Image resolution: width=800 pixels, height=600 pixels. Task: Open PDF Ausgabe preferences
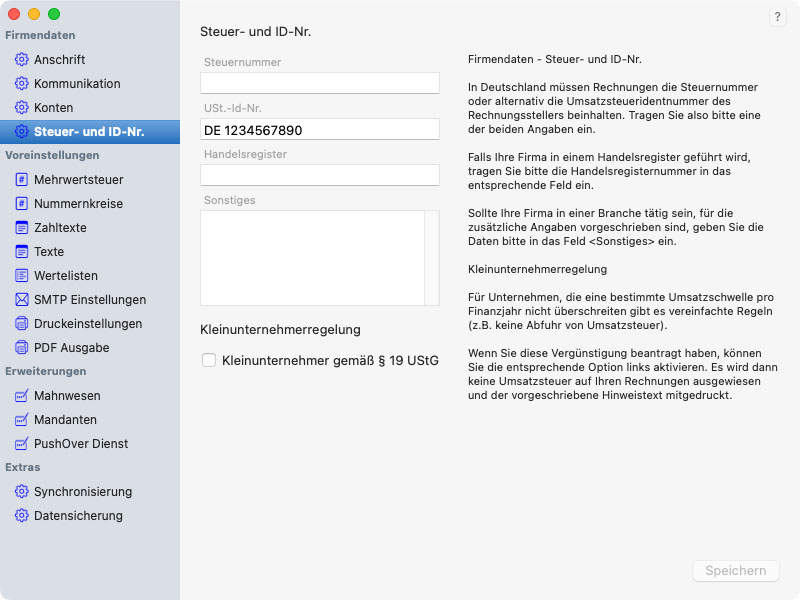pyautogui.click(x=71, y=348)
